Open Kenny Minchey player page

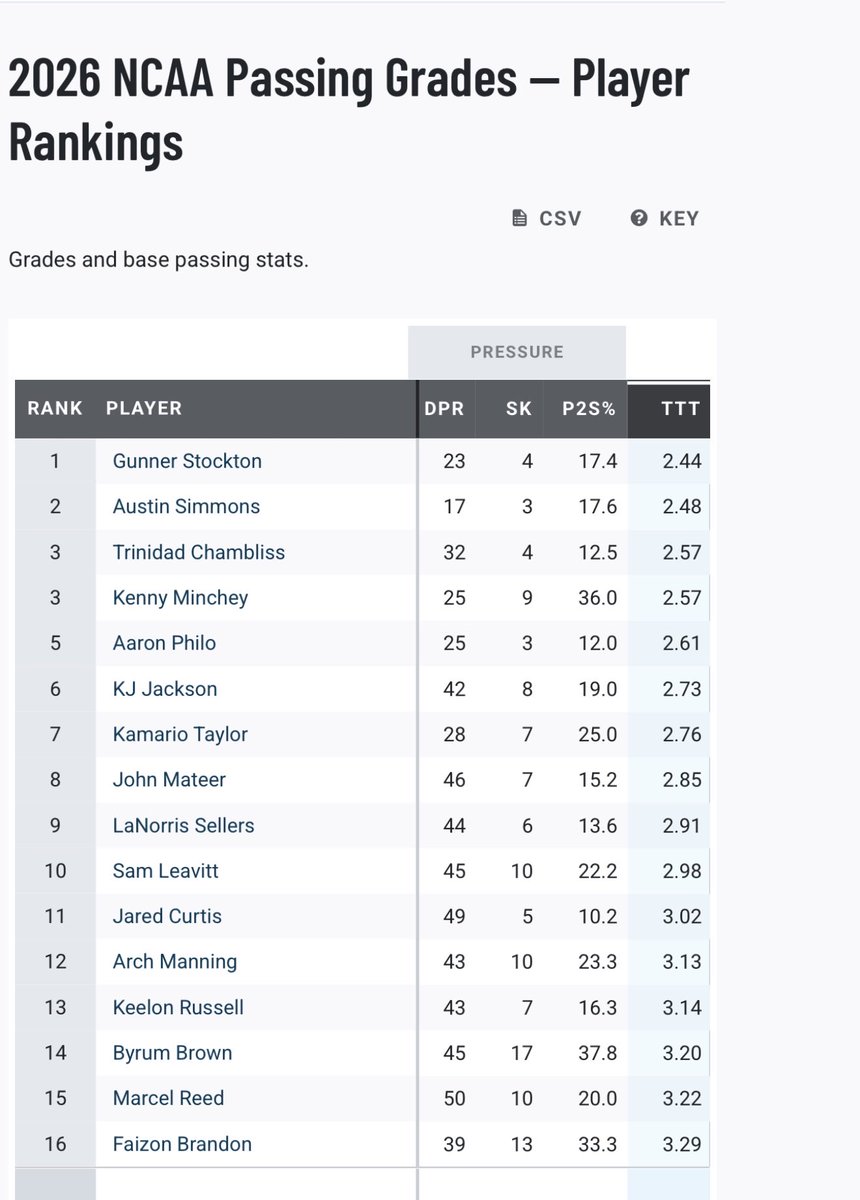coord(180,598)
